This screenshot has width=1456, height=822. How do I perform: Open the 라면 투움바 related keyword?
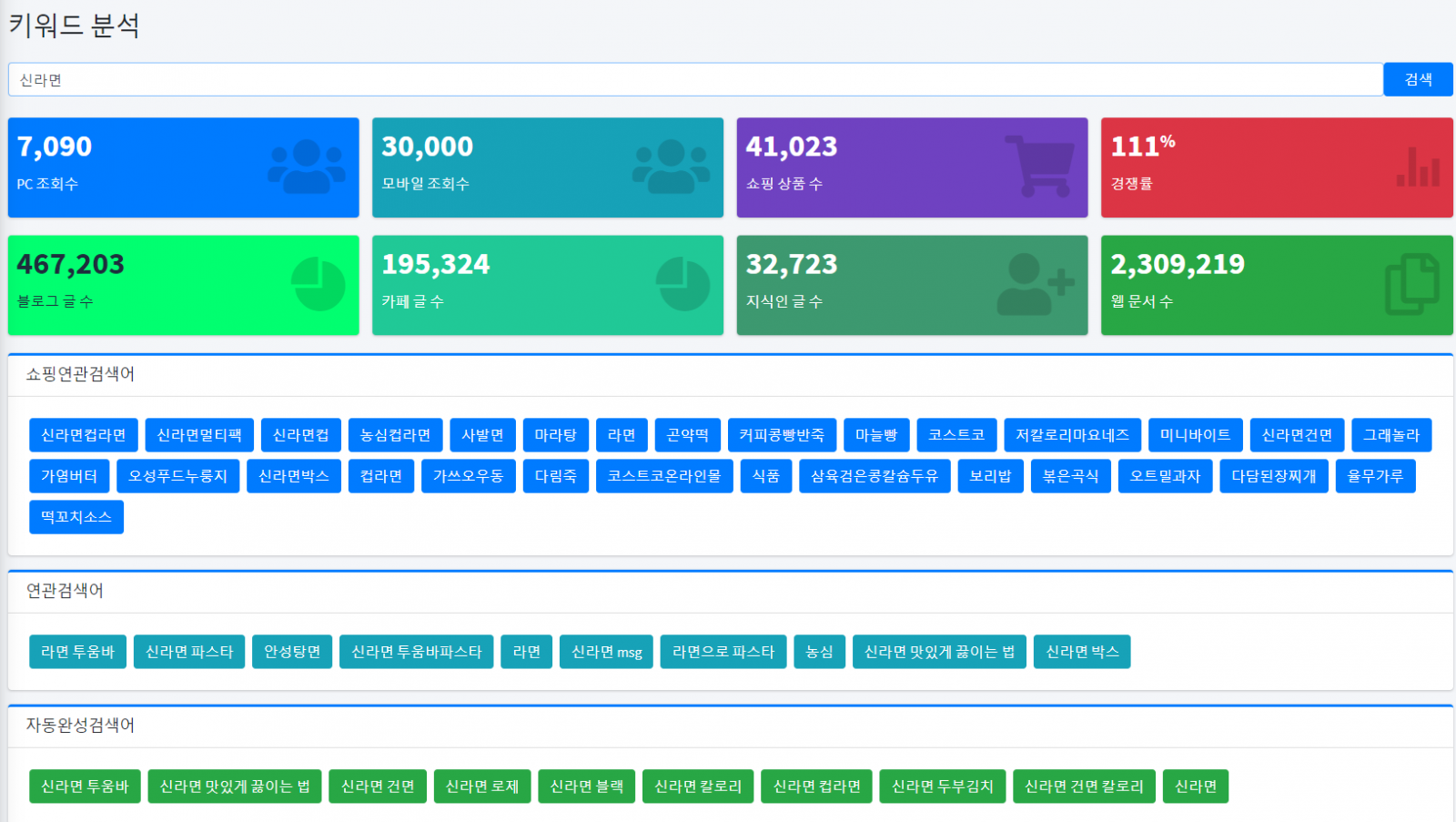[77, 652]
